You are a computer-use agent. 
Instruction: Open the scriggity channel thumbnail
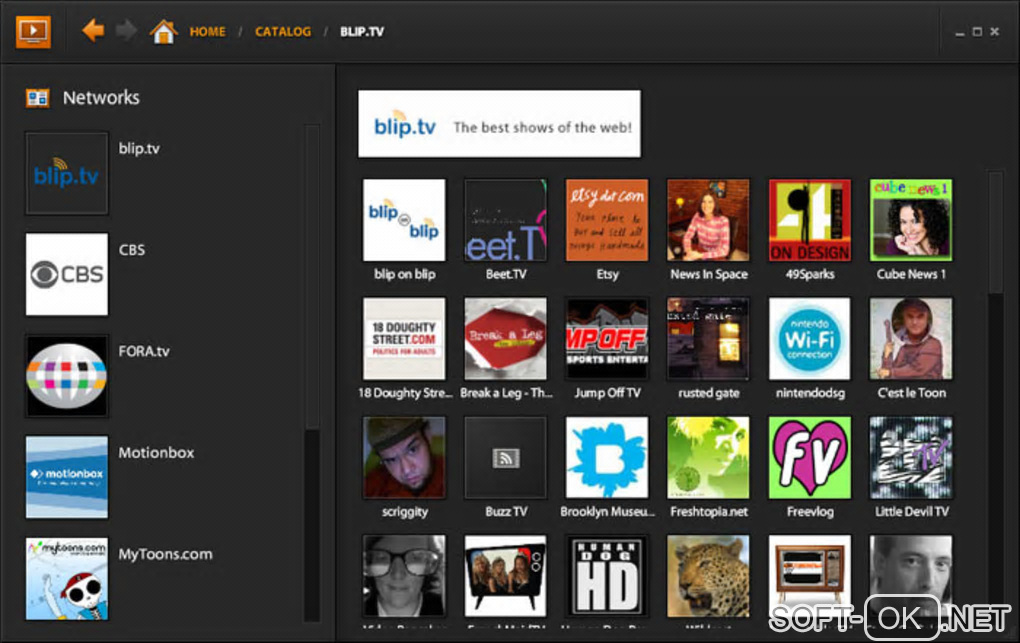404,458
